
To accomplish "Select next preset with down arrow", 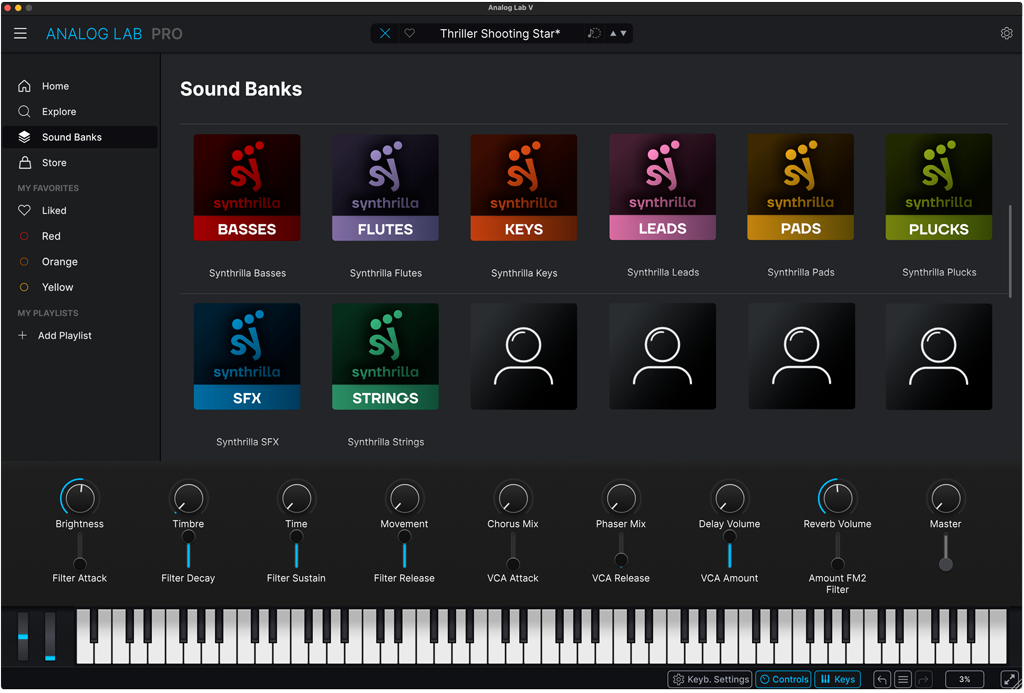I will coord(624,34).
